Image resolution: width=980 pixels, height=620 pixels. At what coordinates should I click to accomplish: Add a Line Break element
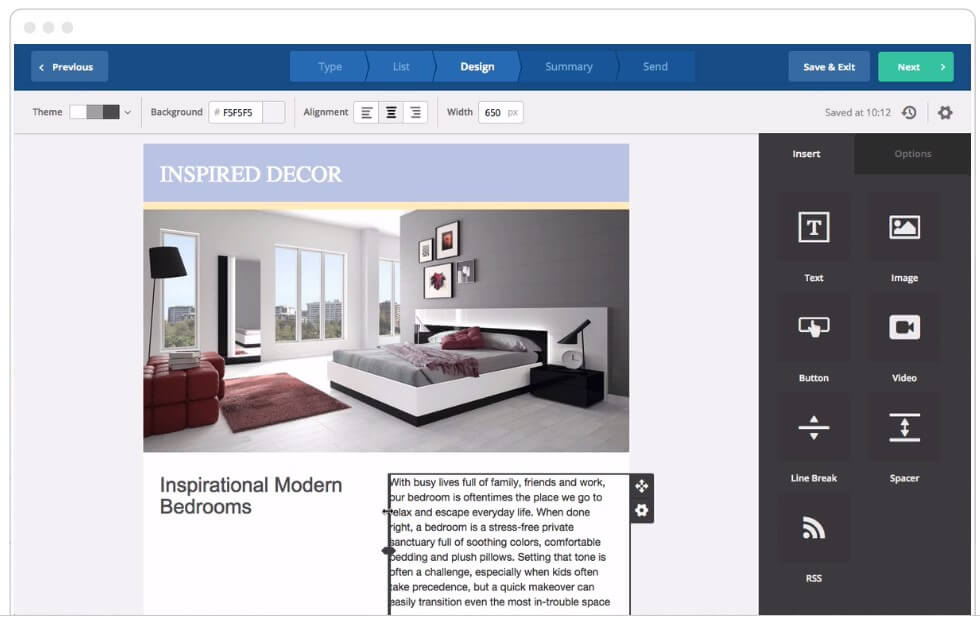[x=813, y=428]
